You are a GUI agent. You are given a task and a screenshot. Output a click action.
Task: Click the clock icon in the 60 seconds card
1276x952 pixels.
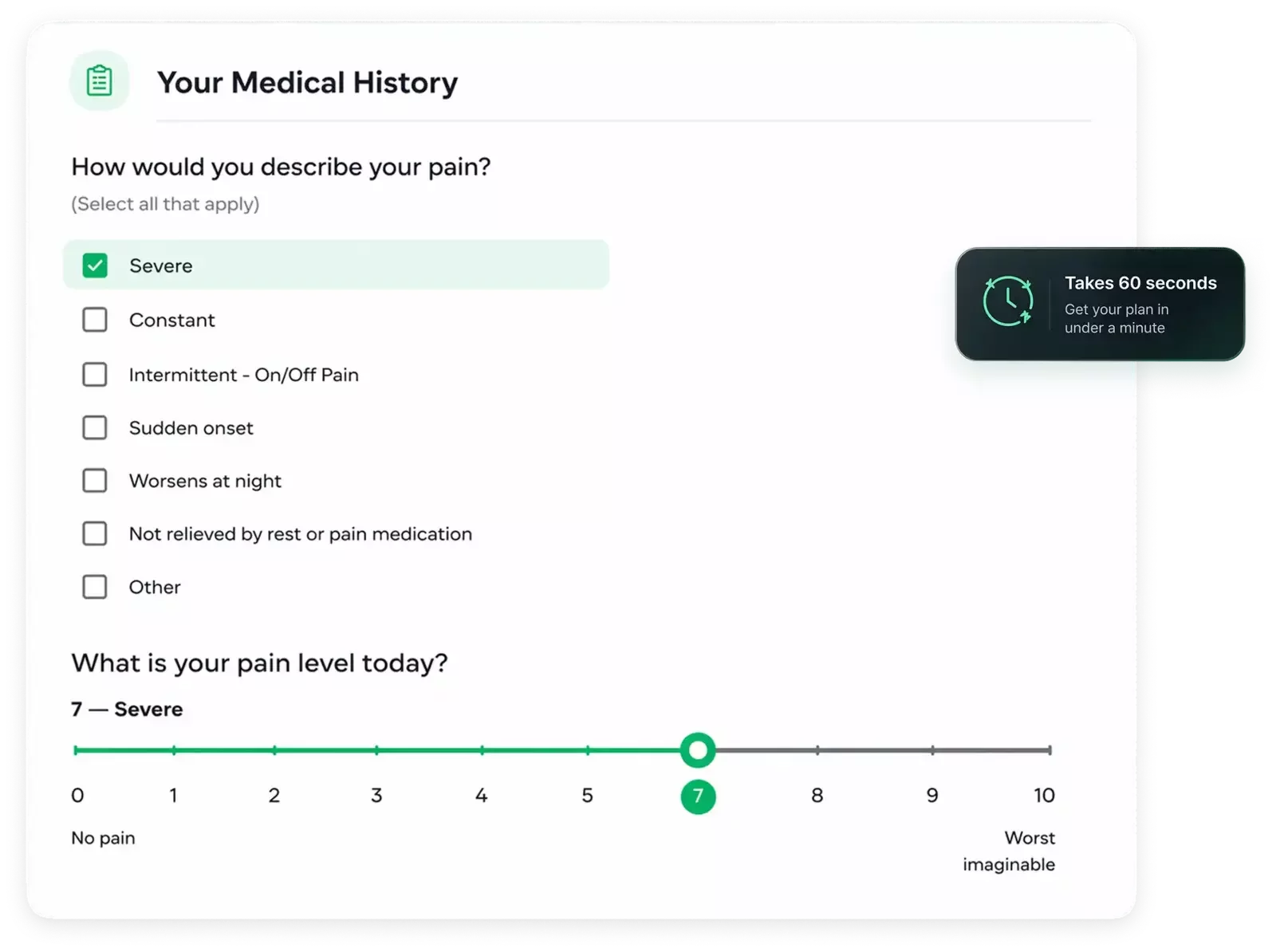tap(1007, 301)
